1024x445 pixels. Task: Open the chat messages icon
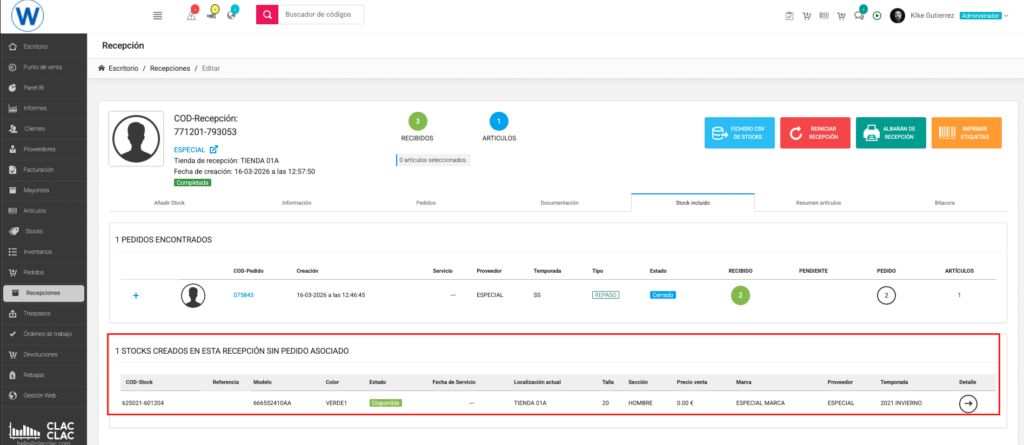[x=859, y=15]
